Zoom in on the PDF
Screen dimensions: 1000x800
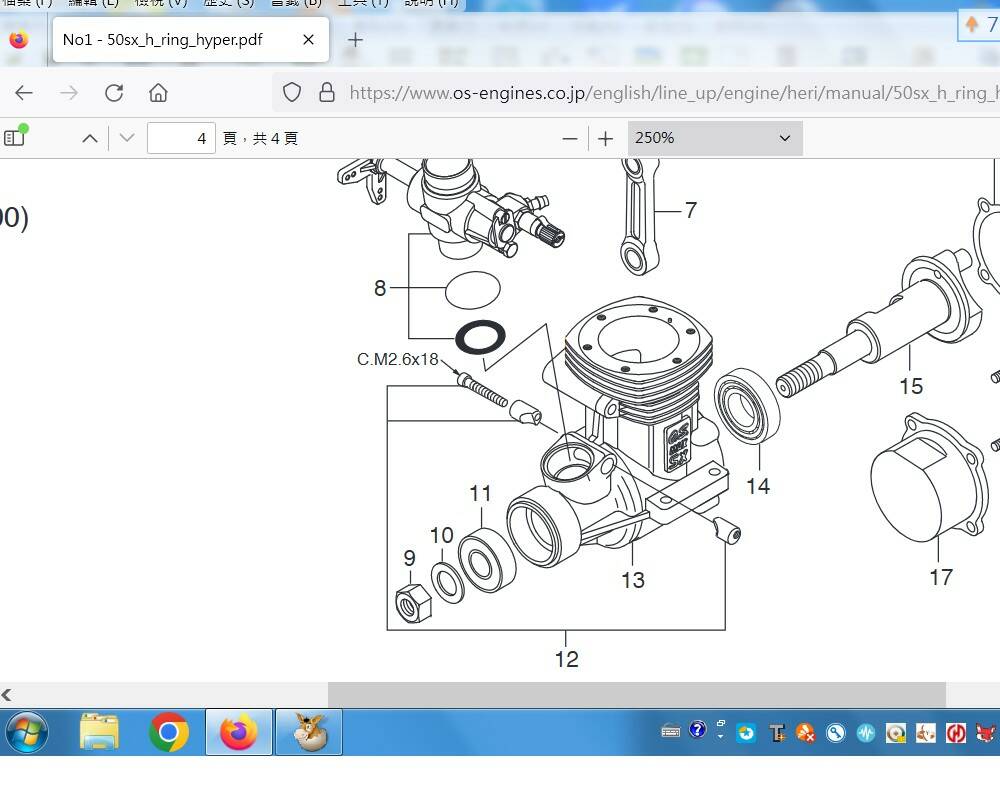pyautogui.click(x=605, y=138)
